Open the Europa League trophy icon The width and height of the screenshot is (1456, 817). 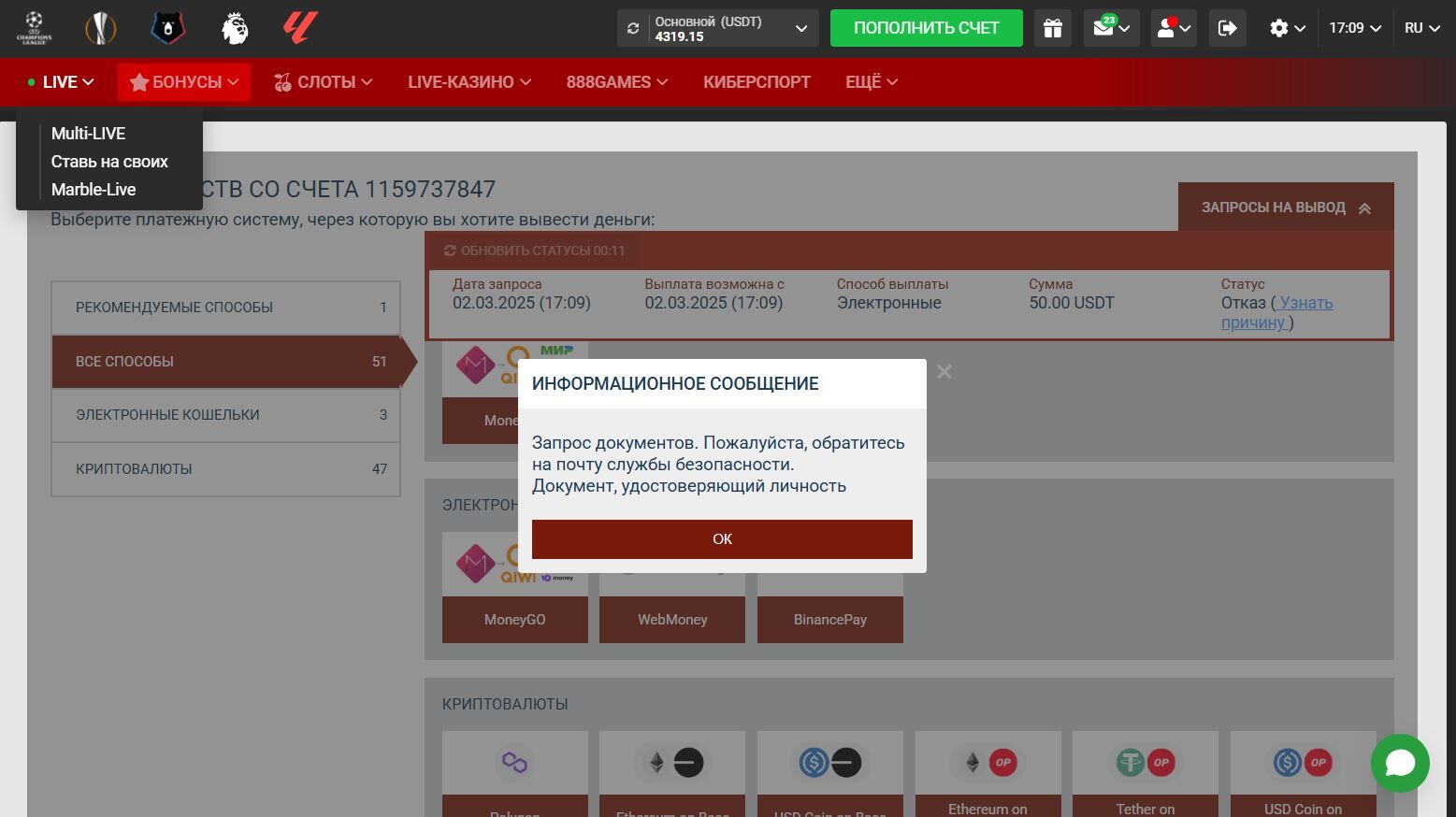point(100,28)
